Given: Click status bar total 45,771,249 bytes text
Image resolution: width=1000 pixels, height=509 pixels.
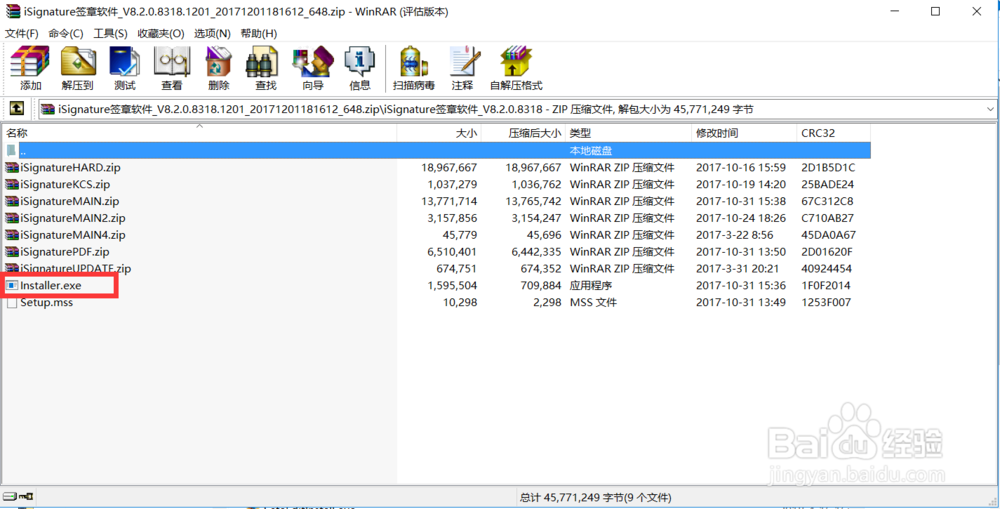Looking at the screenshot, I should pyautogui.click(x=595, y=497).
